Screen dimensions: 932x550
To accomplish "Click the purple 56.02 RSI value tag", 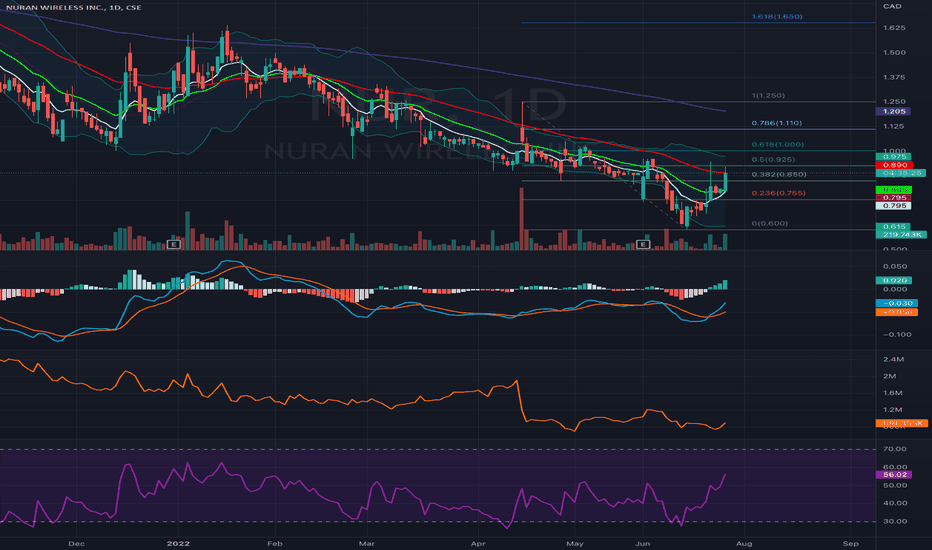I will 893,474.
